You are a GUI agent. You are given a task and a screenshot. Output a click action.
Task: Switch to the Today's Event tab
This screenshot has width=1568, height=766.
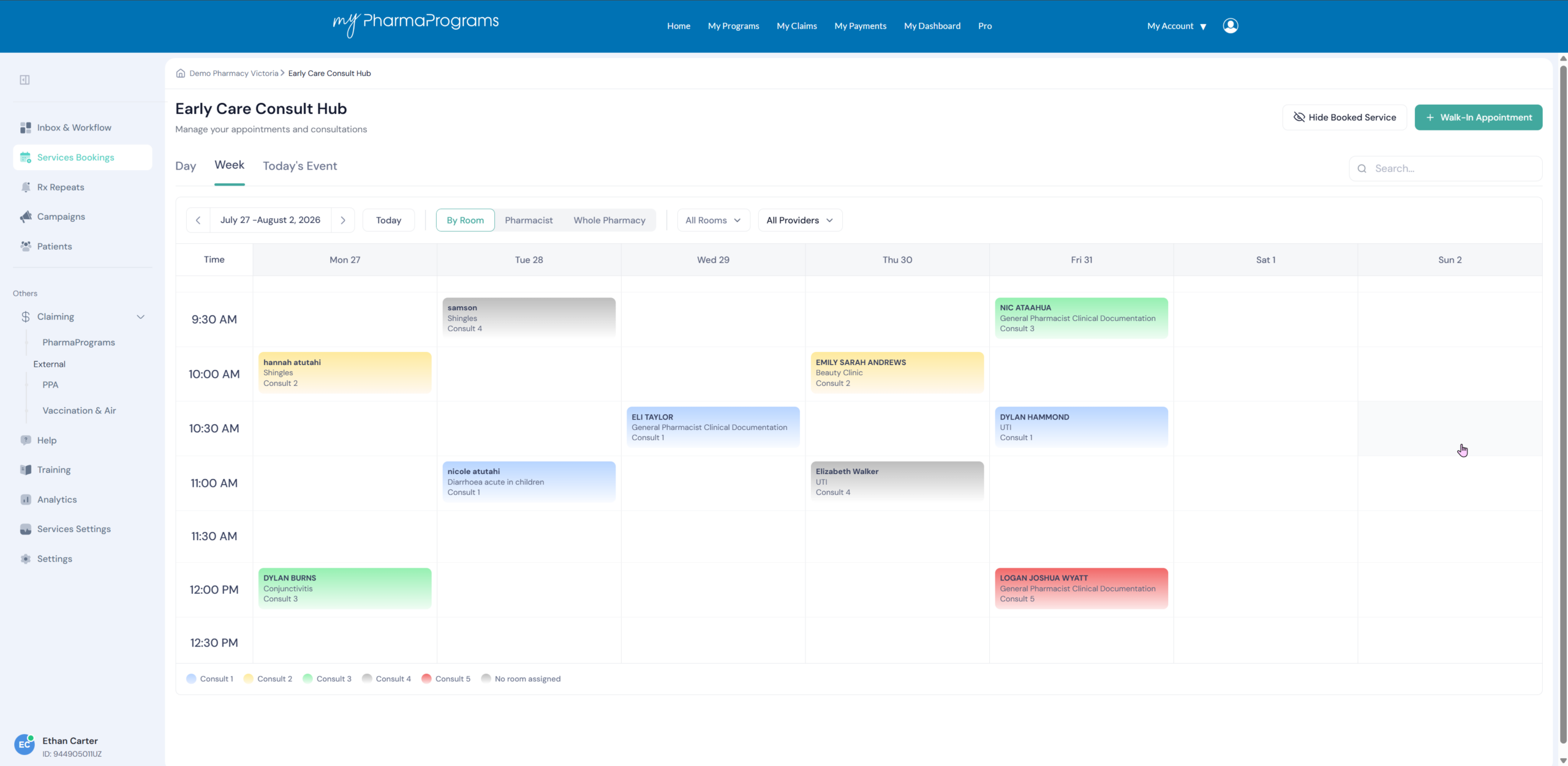pyautogui.click(x=300, y=166)
